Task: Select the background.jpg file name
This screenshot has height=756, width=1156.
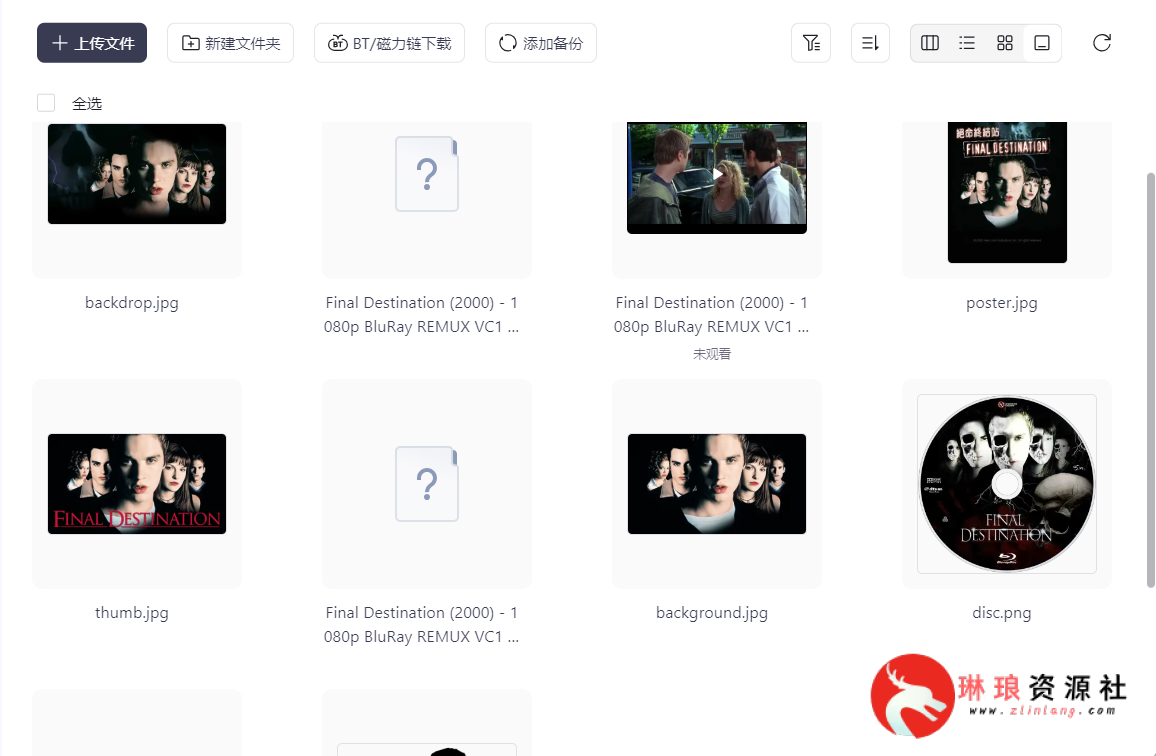Action: coord(712,612)
